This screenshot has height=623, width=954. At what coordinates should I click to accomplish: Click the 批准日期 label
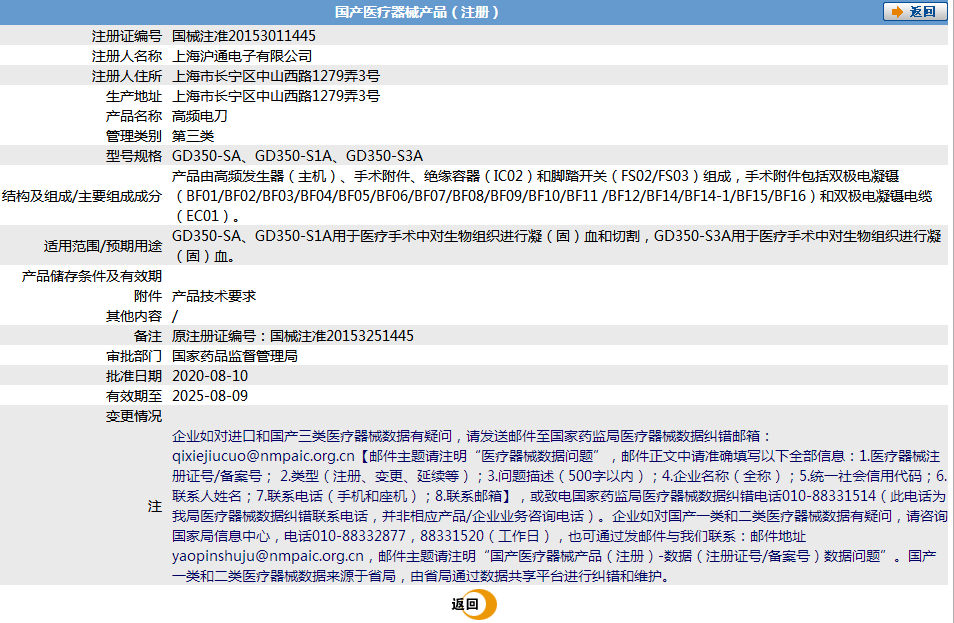point(134,376)
